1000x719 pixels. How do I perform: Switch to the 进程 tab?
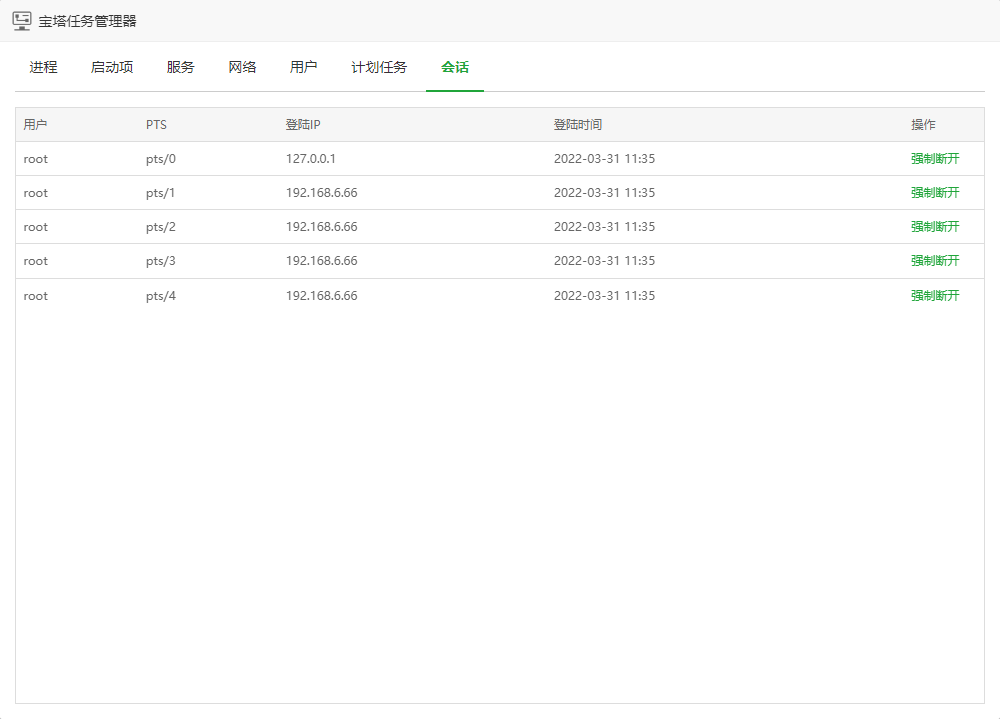(x=43, y=68)
